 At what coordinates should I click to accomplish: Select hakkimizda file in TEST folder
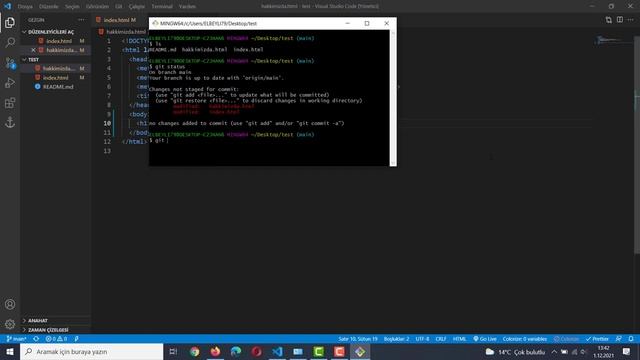tap(59, 68)
